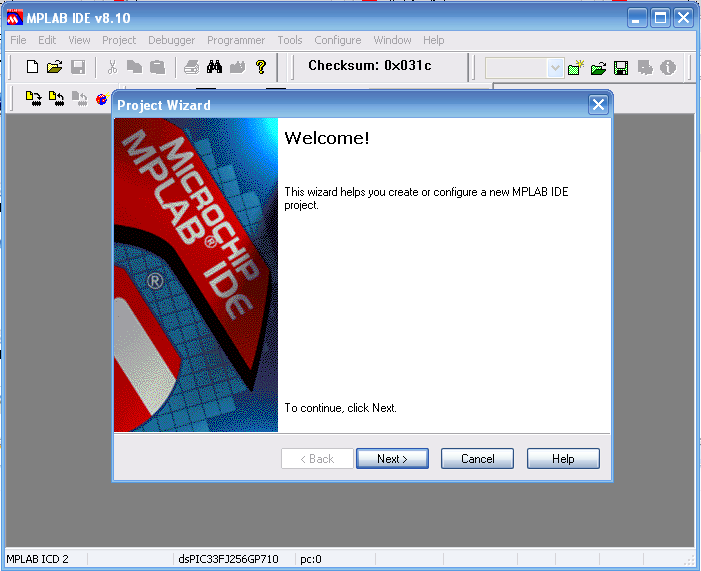The height and width of the screenshot is (571, 701).
Task: Click the greyed ICD 2 transfer icon
Action: coord(80,98)
